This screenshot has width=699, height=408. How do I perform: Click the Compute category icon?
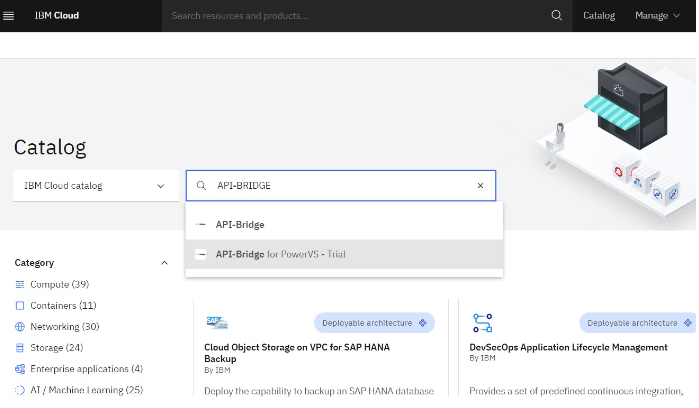[20, 284]
